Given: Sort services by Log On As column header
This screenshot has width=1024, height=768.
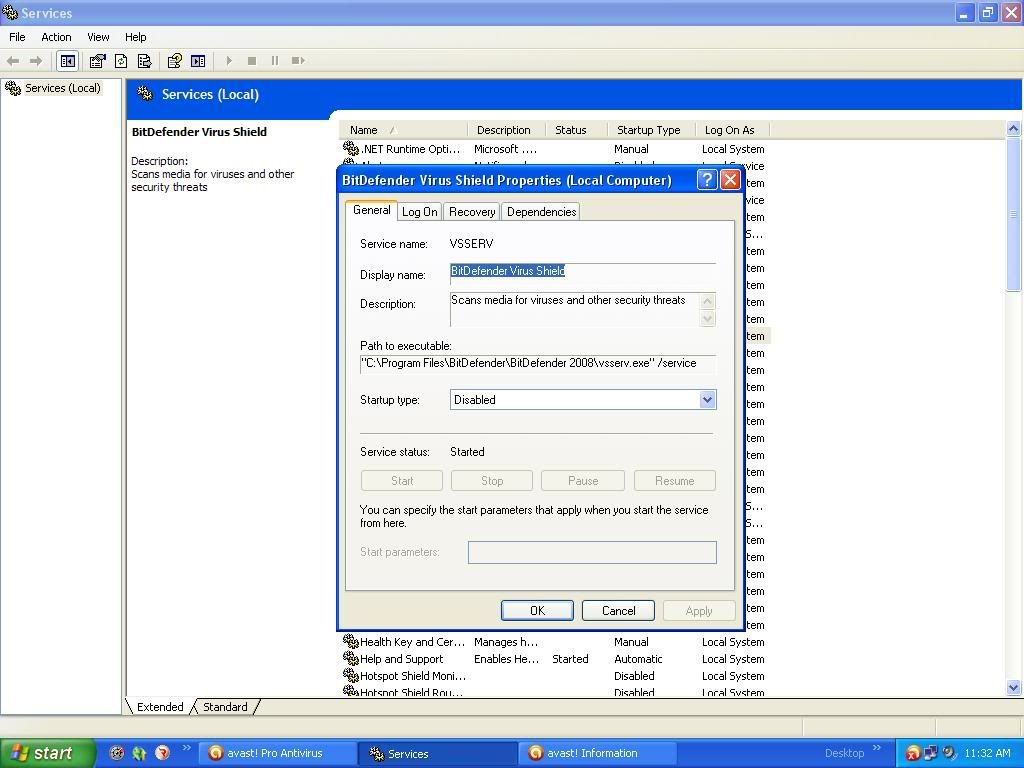Looking at the screenshot, I should point(732,130).
